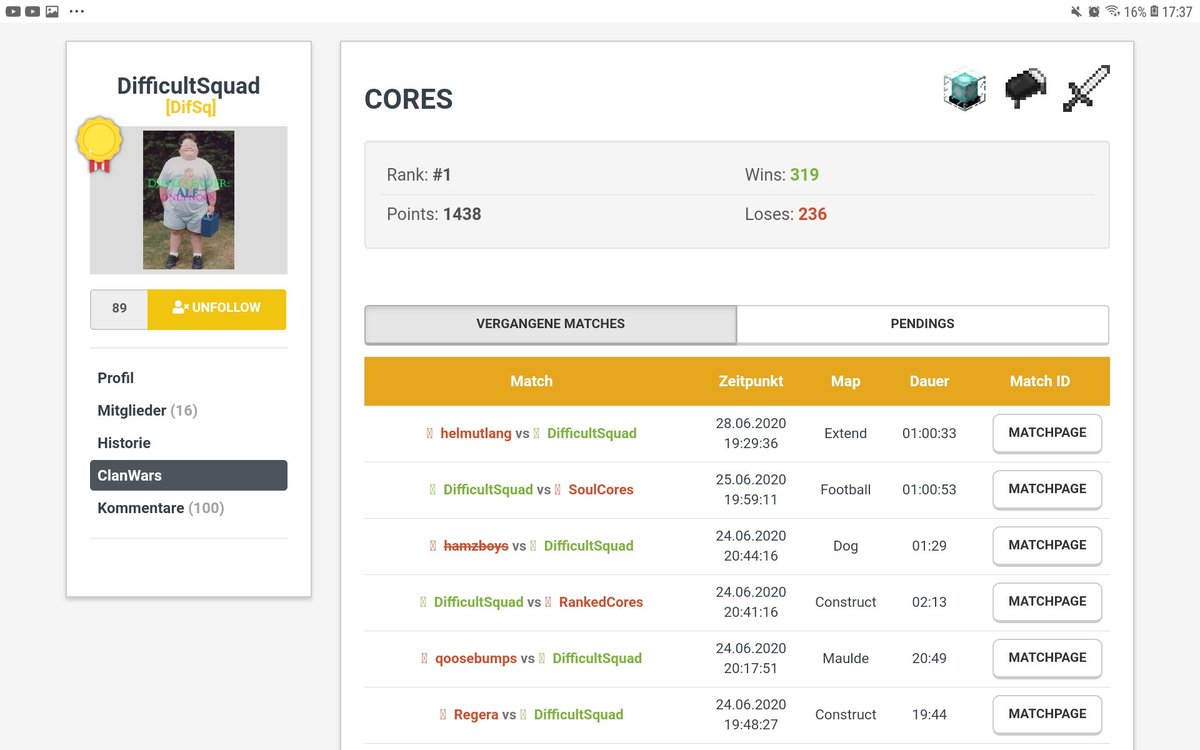
Task: Click the Extend map cell
Action: click(x=845, y=434)
